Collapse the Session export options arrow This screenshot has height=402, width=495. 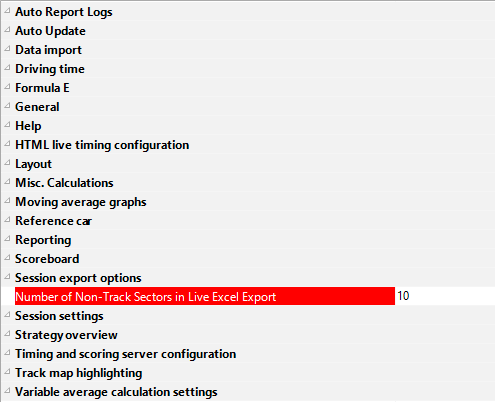pyautogui.click(x=7, y=277)
